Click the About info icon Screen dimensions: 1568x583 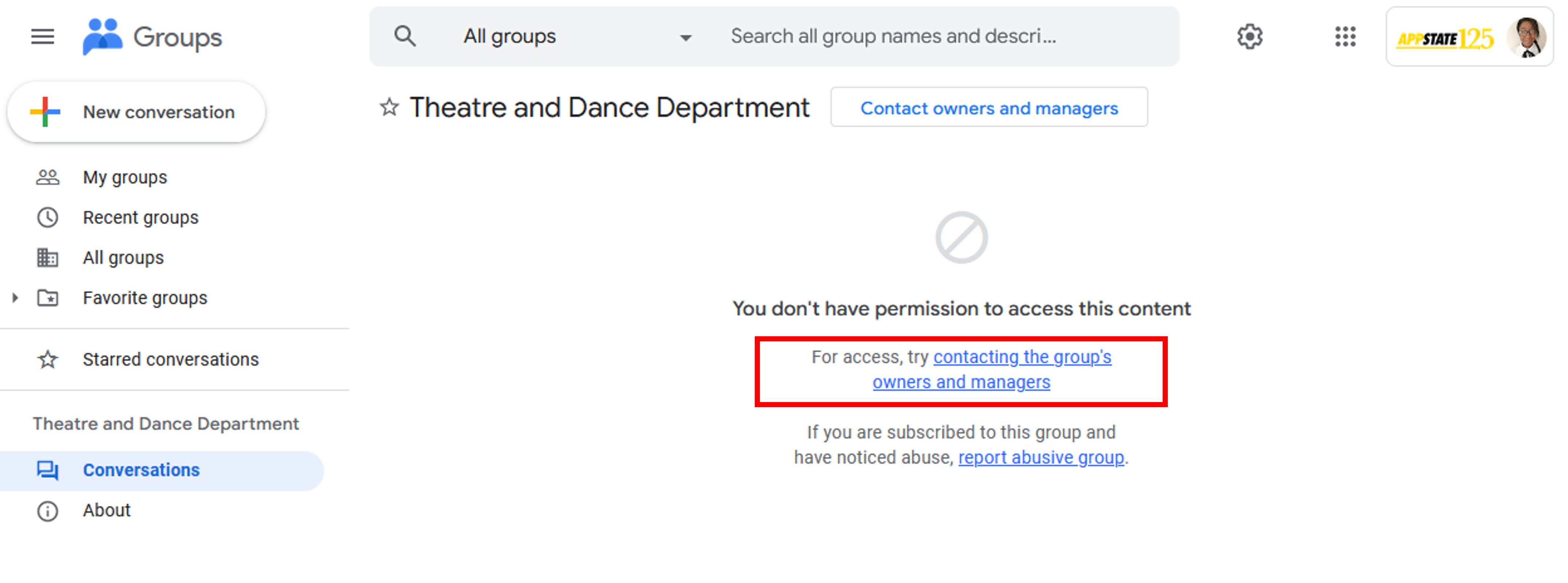48,511
